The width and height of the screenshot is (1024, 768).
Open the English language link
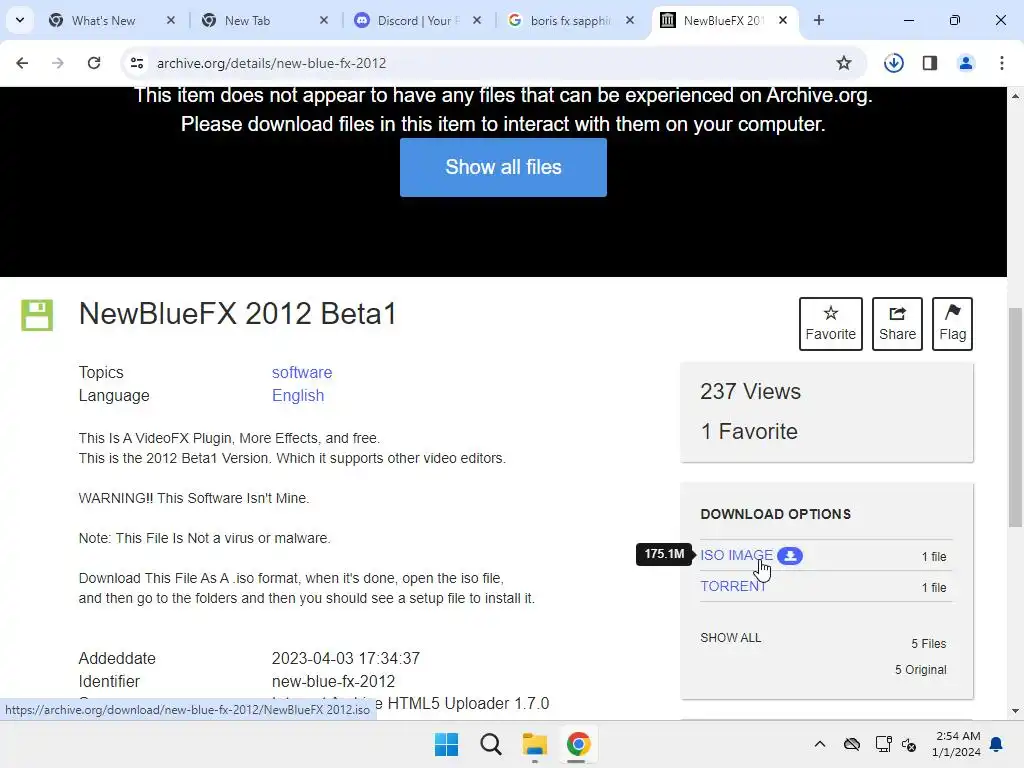298,396
